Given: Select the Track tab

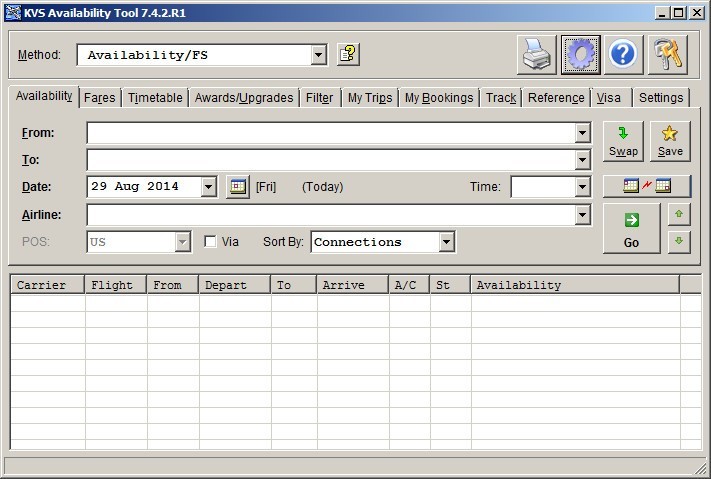Looking at the screenshot, I should click(501, 98).
